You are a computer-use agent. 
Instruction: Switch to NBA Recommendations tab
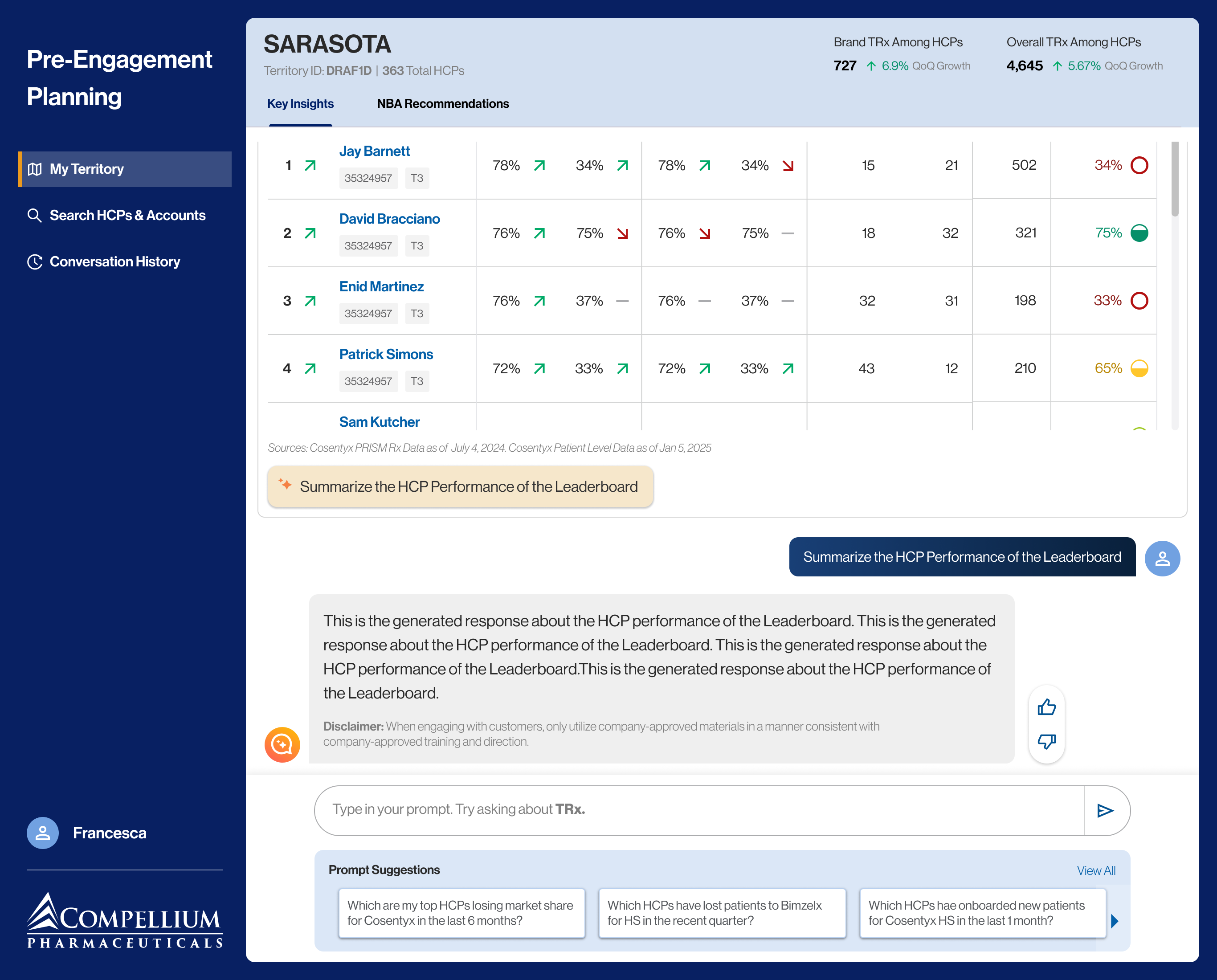443,104
